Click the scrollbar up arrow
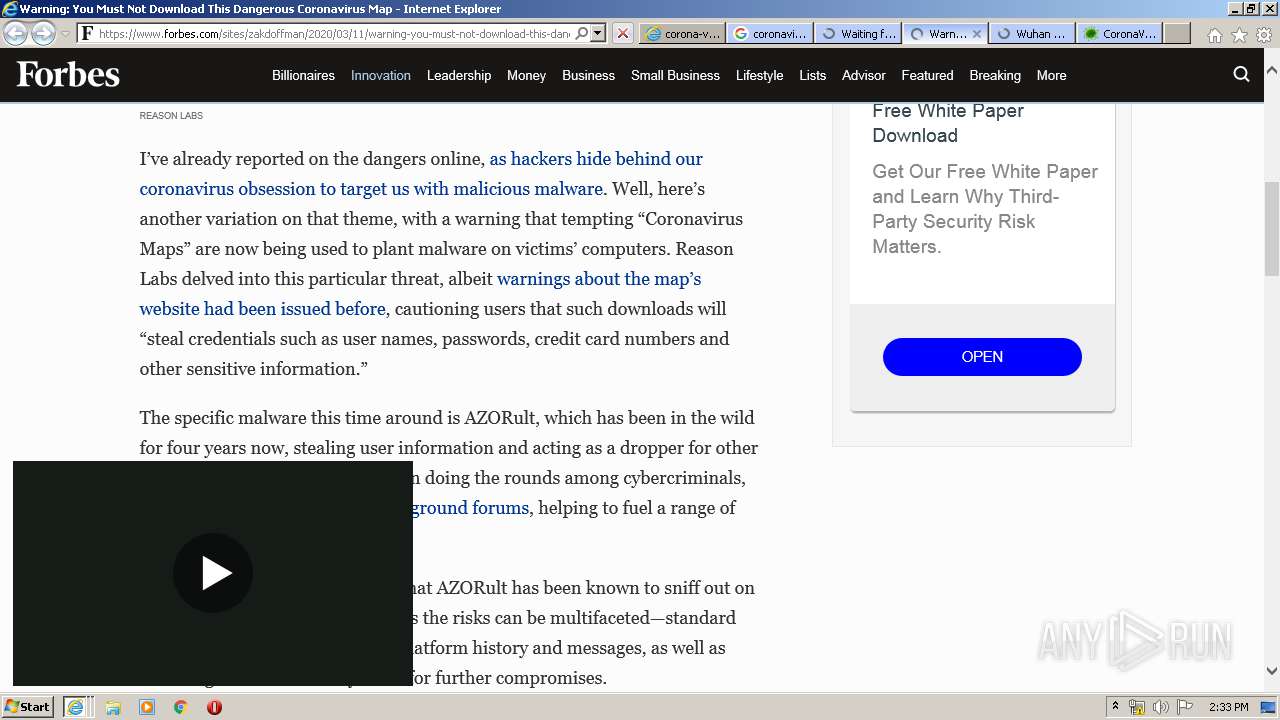This screenshot has width=1280, height=720. 1271,71
